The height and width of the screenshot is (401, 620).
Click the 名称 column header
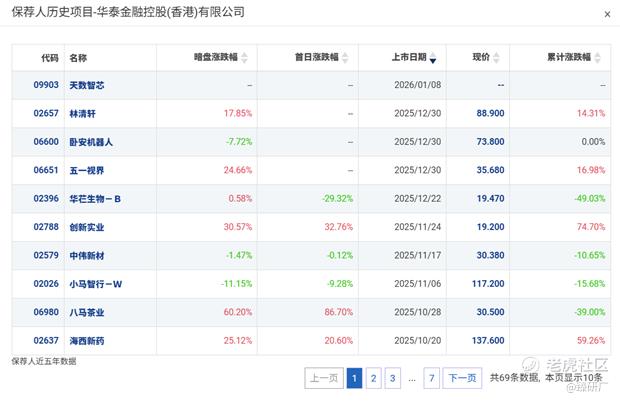point(78,58)
